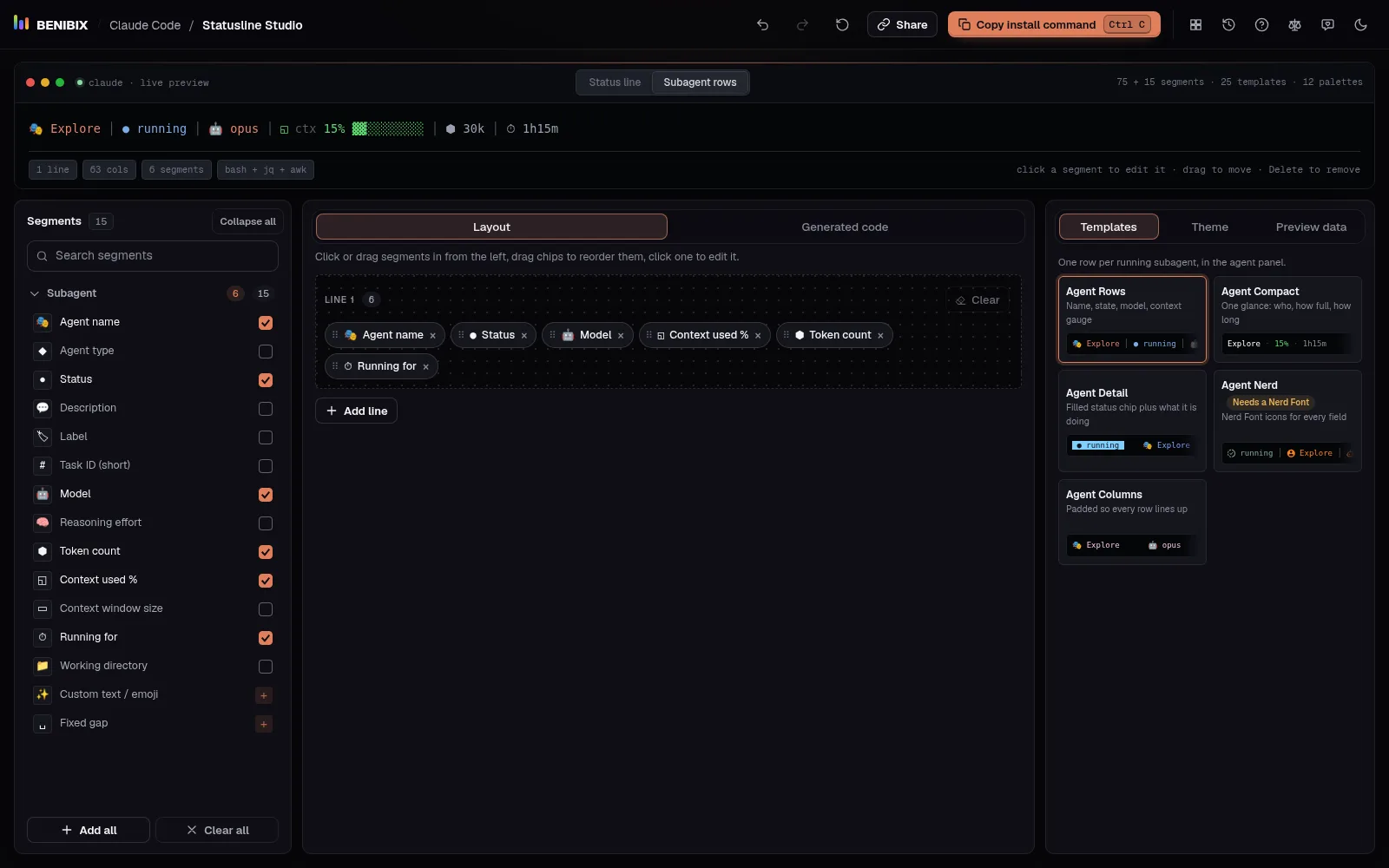Toggle dark mode moon icon
This screenshot has height=868, width=1389.
(1360, 25)
